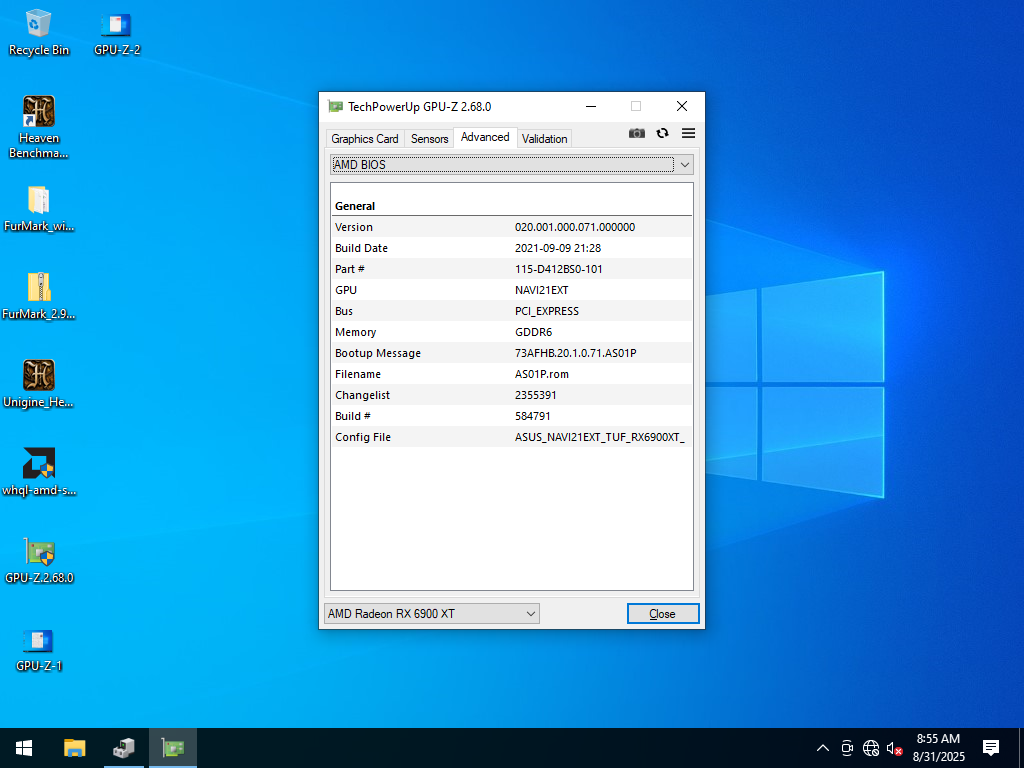Image resolution: width=1024 pixels, height=768 pixels.
Task: Expand the AMD Radeon RX 6900 XT selector
Action: (432, 613)
